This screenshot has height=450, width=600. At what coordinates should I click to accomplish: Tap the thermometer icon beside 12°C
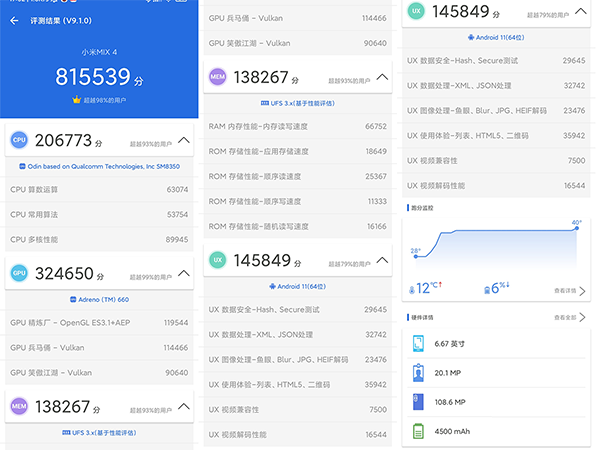coord(412,289)
